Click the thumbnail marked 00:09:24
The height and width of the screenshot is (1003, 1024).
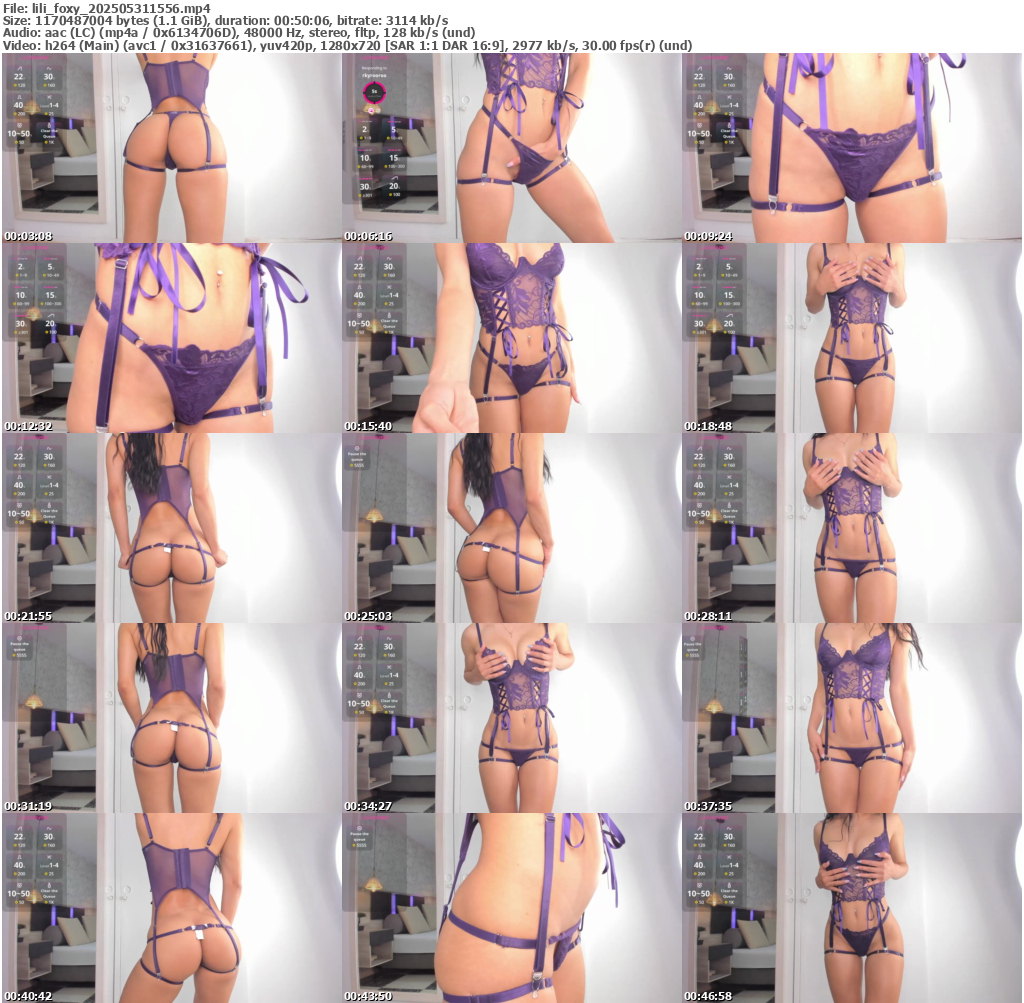pos(852,148)
